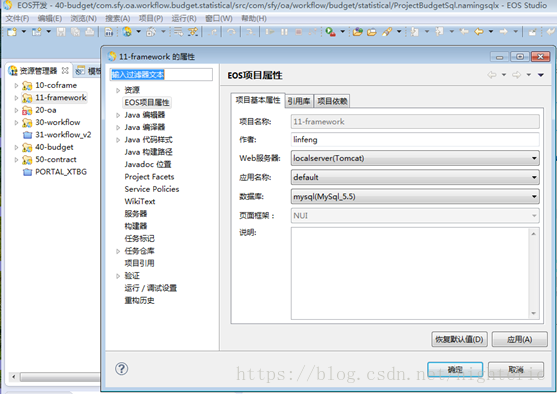
Task: Select Project Facets in properties list
Action: [x=149, y=177]
